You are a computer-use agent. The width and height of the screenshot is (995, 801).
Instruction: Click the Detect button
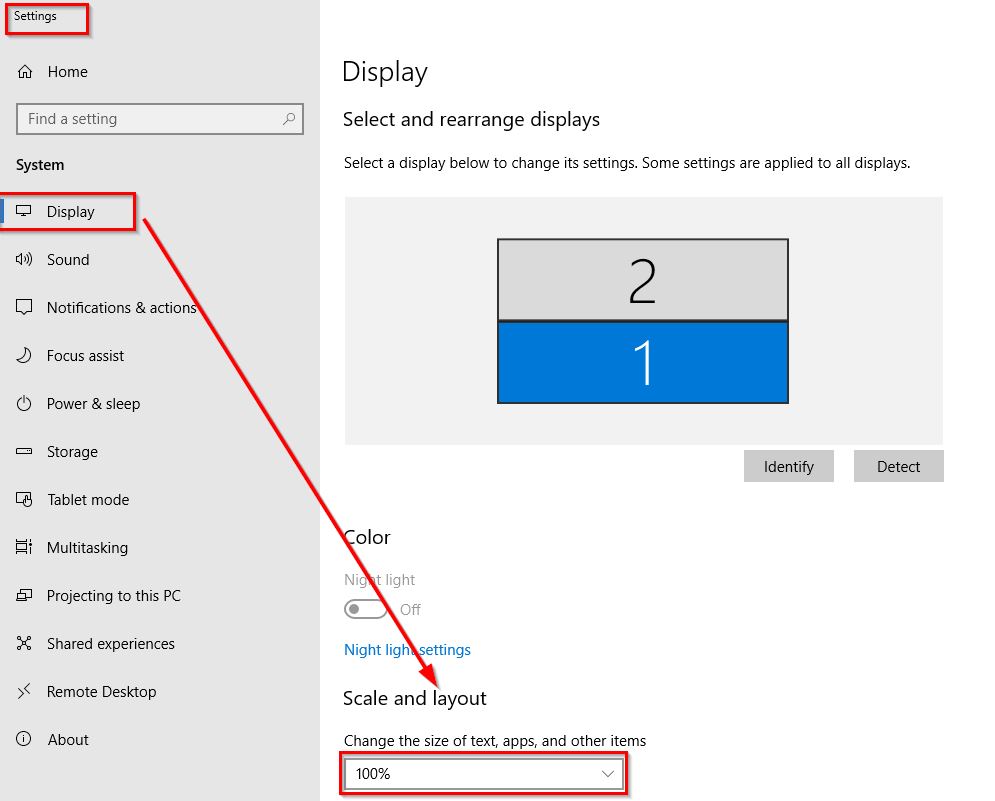899,467
